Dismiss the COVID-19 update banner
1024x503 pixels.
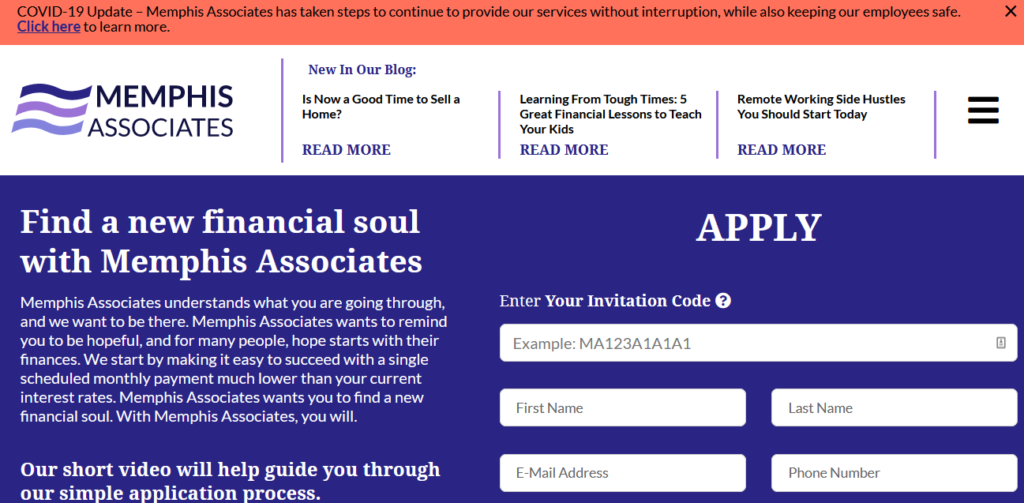(x=1010, y=11)
